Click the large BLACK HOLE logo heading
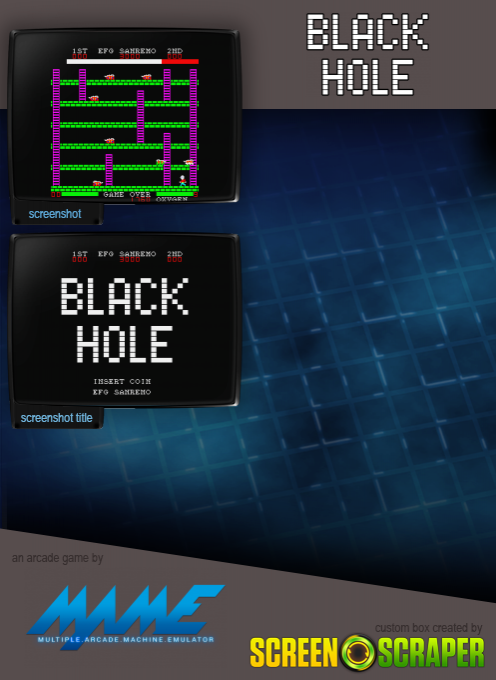The height and width of the screenshot is (680, 496). pyautogui.click(x=368, y=54)
